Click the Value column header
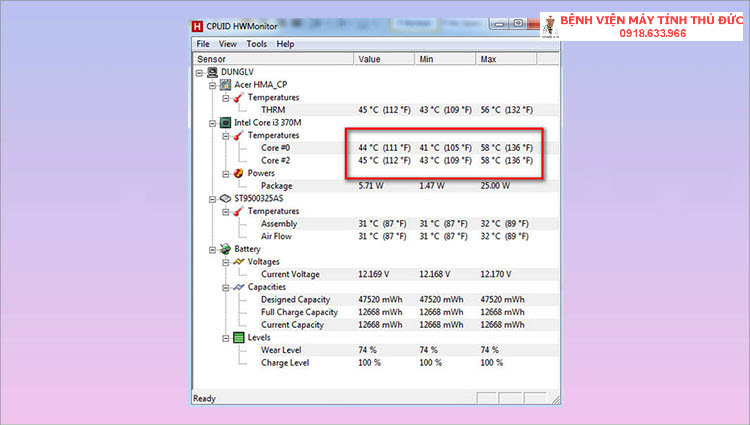The image size is (750, 425). pyautogui.click(x=384, y=59)
